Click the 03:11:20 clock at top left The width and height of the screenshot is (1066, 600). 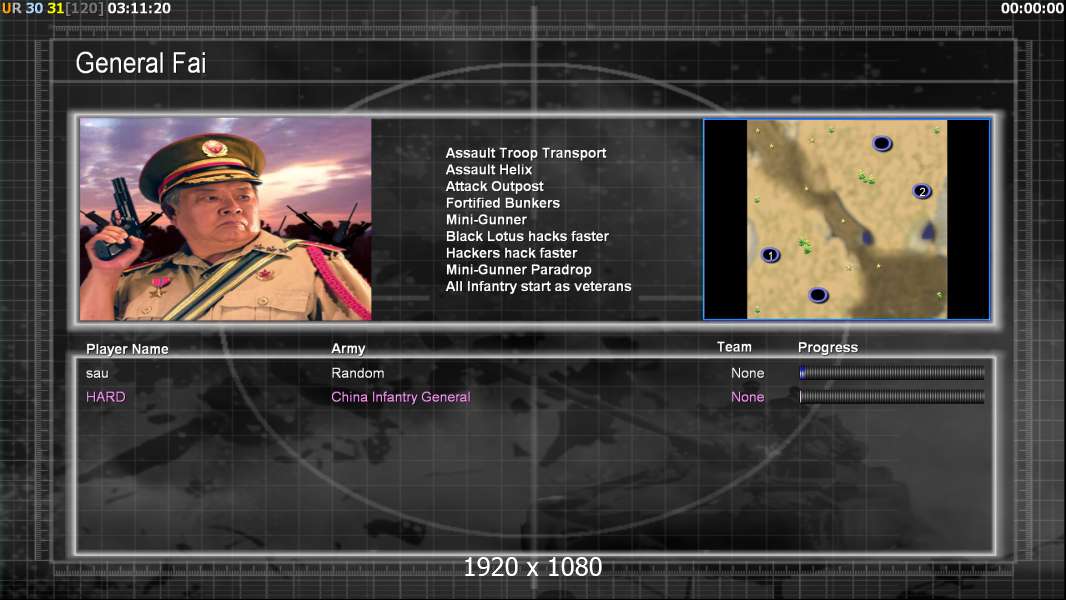(139, 8)
